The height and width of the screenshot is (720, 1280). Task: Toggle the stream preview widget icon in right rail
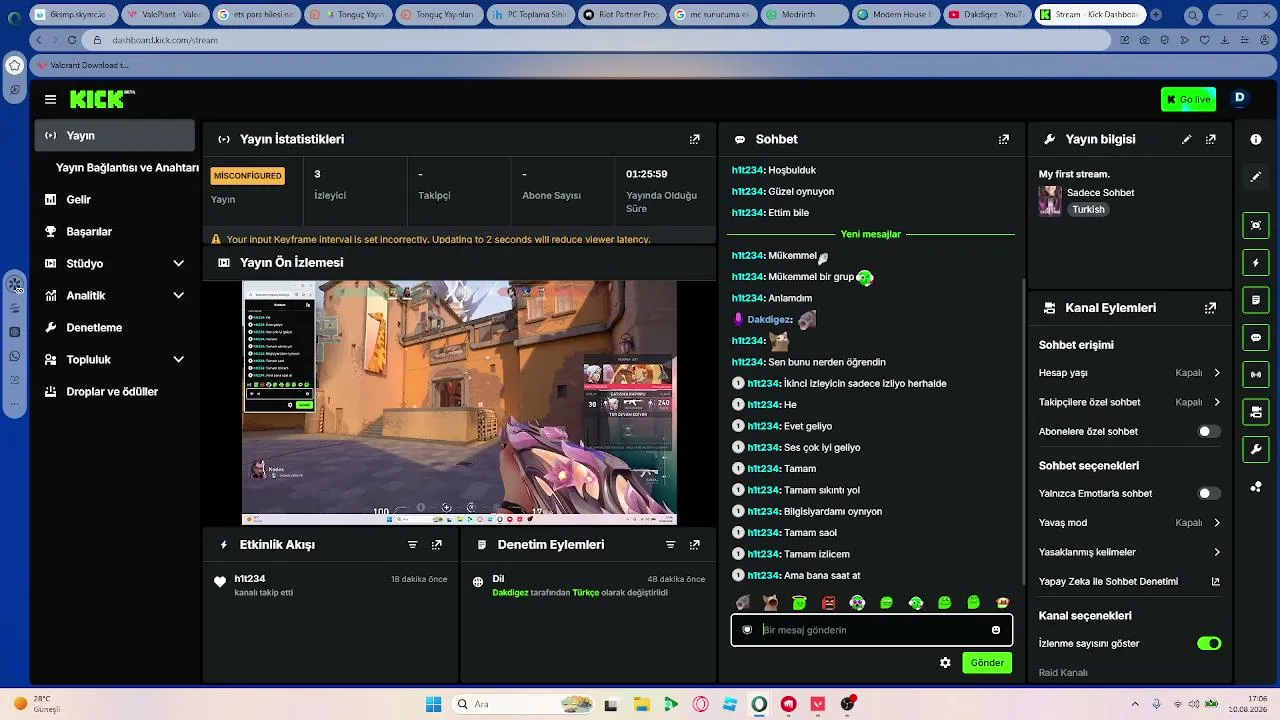click(1256, 226)
